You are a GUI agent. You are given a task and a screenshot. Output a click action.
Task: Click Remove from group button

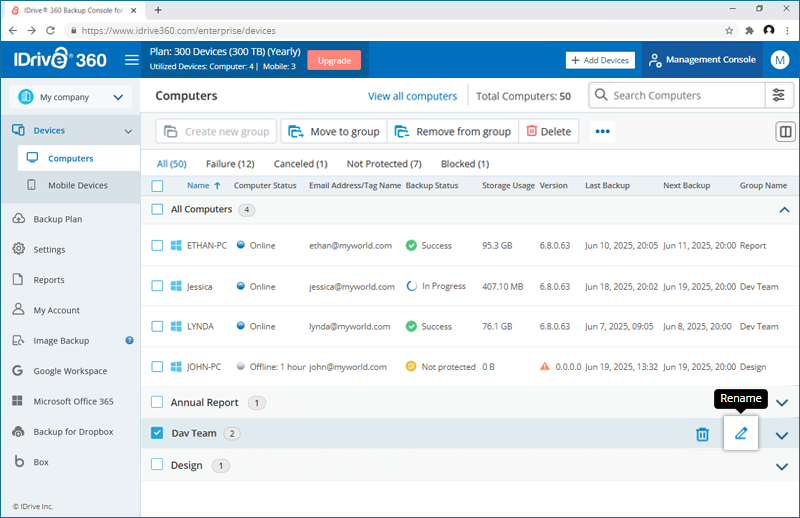point(453,132)
